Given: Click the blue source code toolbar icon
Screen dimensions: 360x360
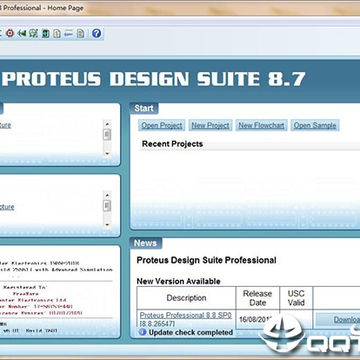Looking at the screenshot, I should point(69,33).
